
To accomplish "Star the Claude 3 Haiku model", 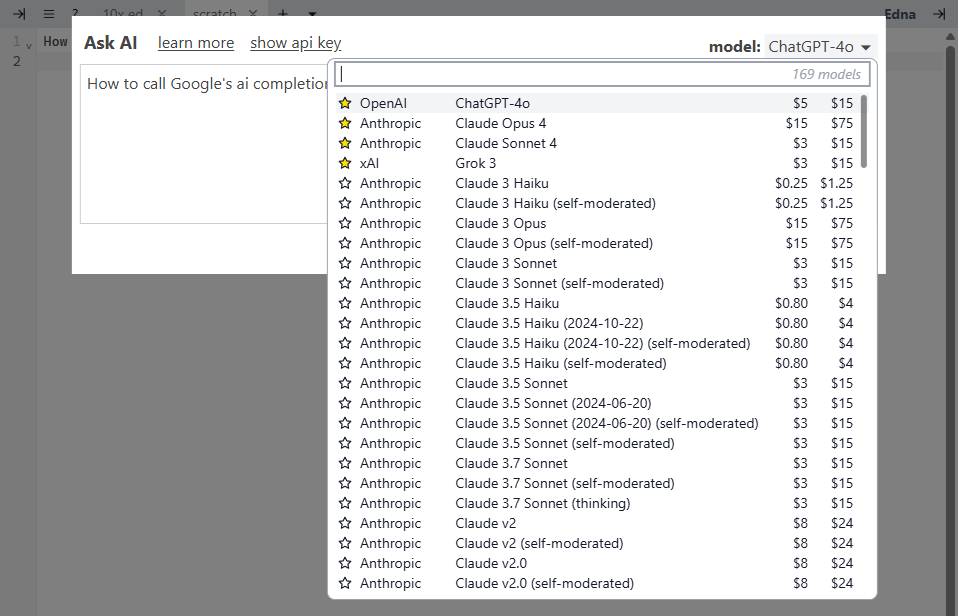I will (345, 183).
